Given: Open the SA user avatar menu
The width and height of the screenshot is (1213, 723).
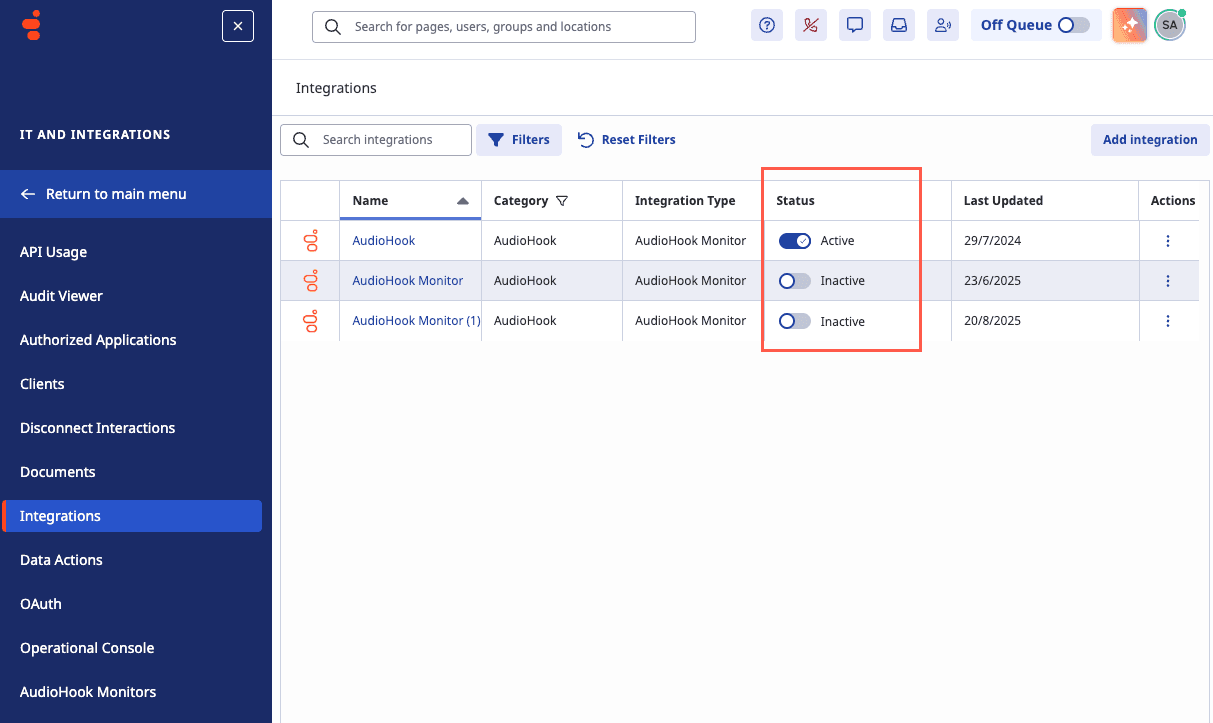Looking at the screenshot, I should [x=1170, y=26].
